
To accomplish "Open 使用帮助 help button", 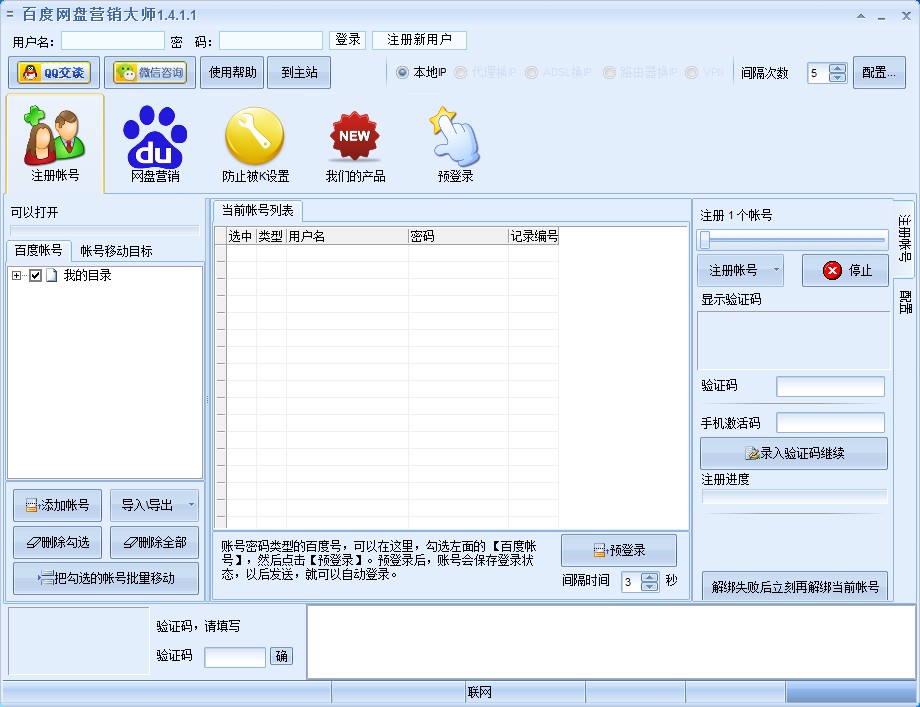I will [231, 71].
